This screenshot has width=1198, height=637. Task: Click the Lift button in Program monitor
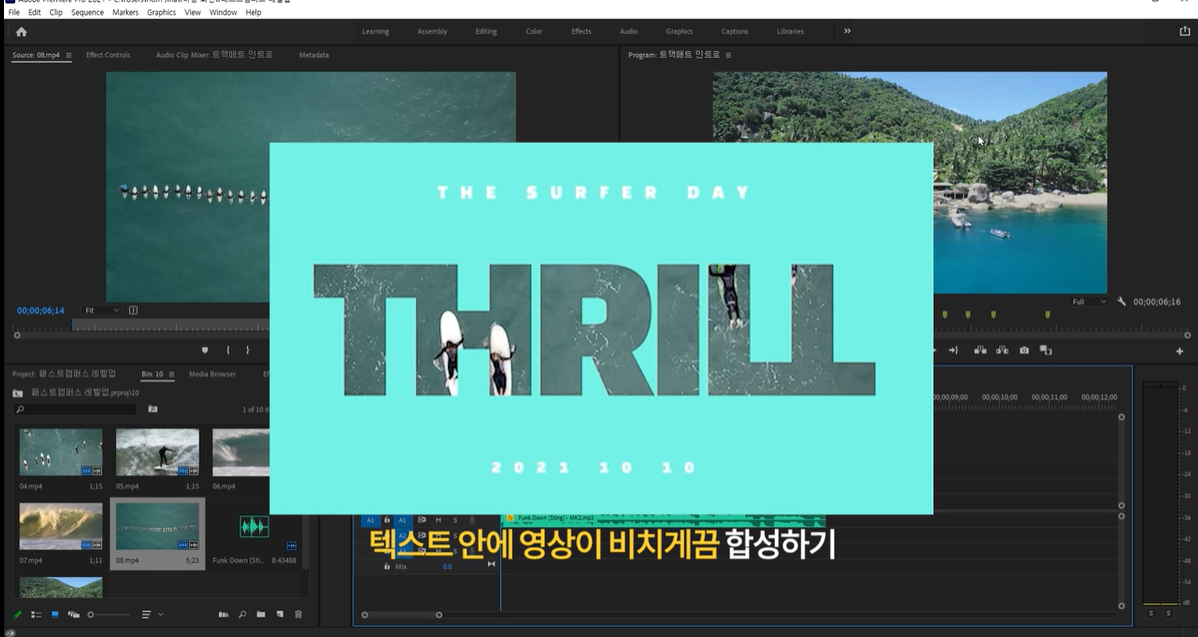(980, 350)
